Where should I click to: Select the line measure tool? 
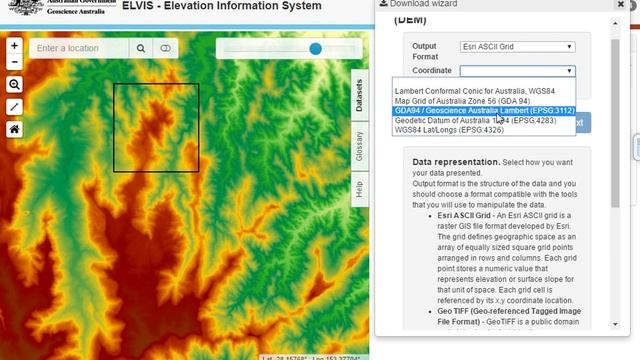(x=14, y=107)
